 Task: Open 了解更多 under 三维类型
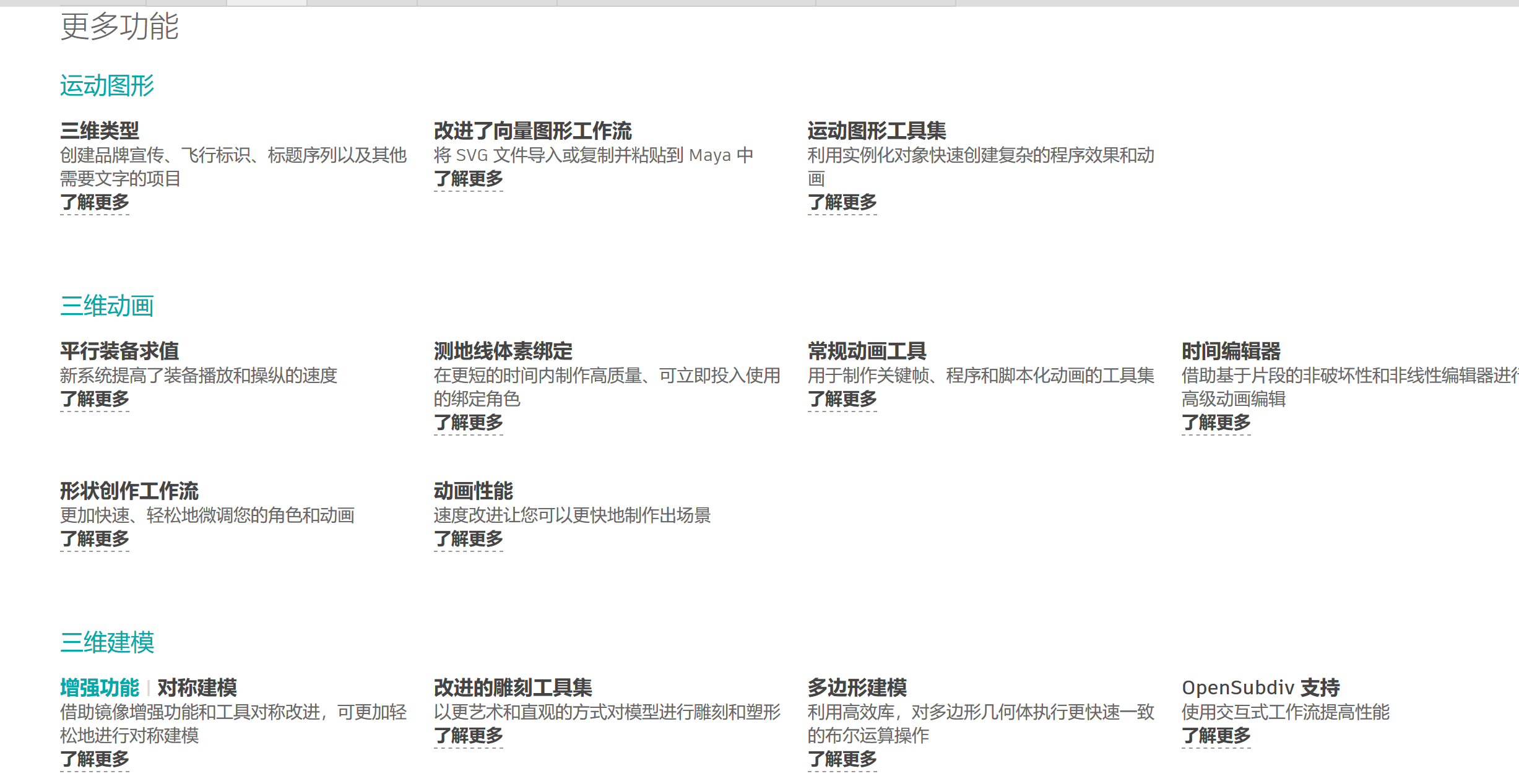[x=95, y=202]
